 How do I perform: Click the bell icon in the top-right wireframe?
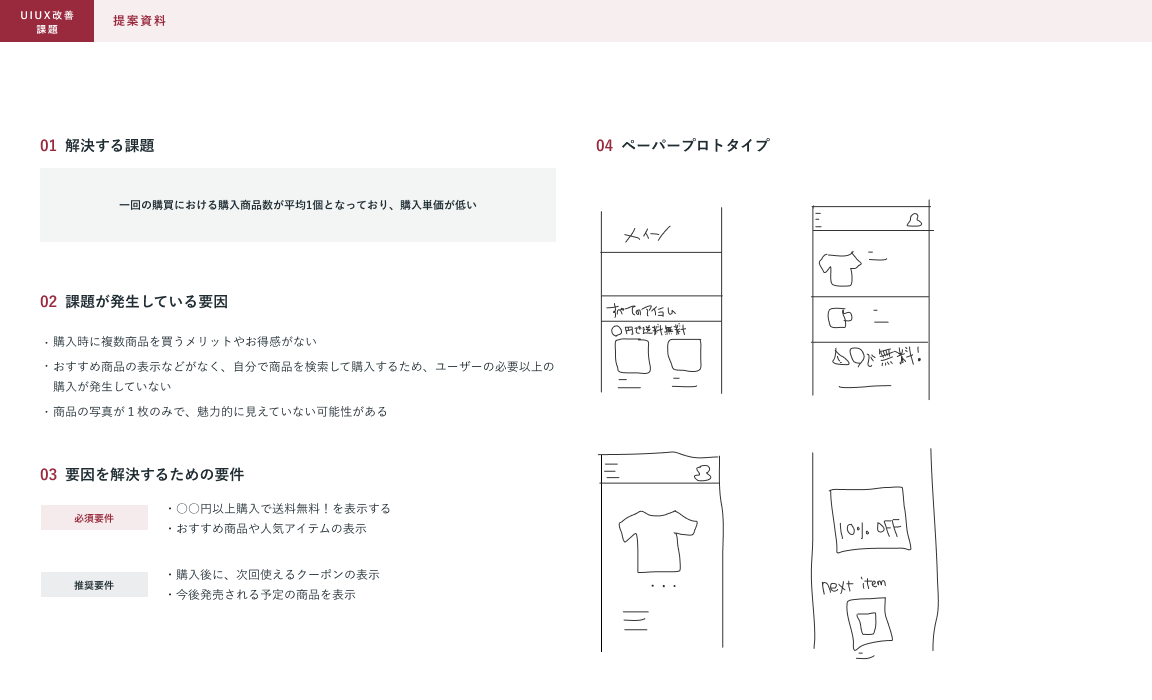click(914, 220)
